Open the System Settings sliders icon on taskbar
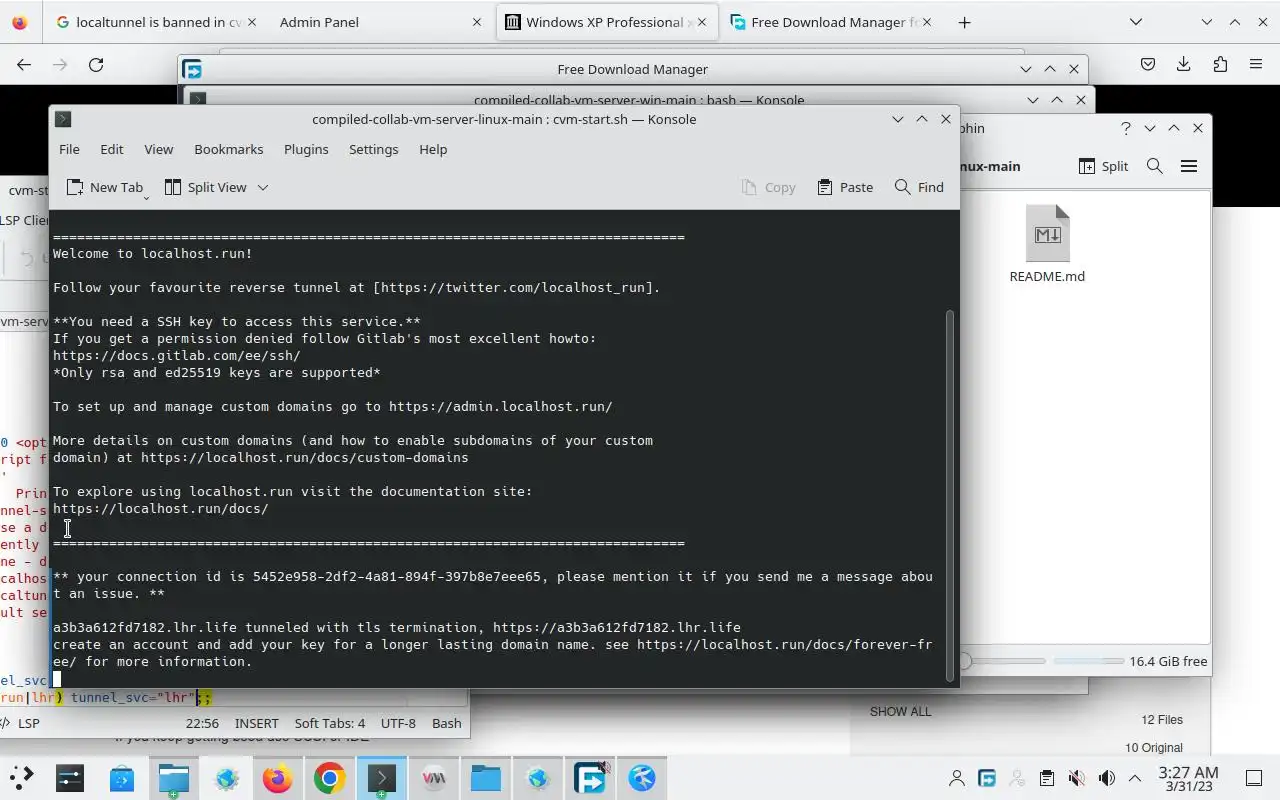The width and height of the screenshot is (1280, 800). coord(70,778)
